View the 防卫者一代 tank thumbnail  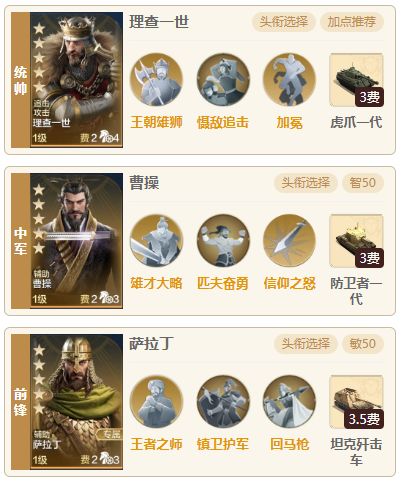(x=356, y=241)
